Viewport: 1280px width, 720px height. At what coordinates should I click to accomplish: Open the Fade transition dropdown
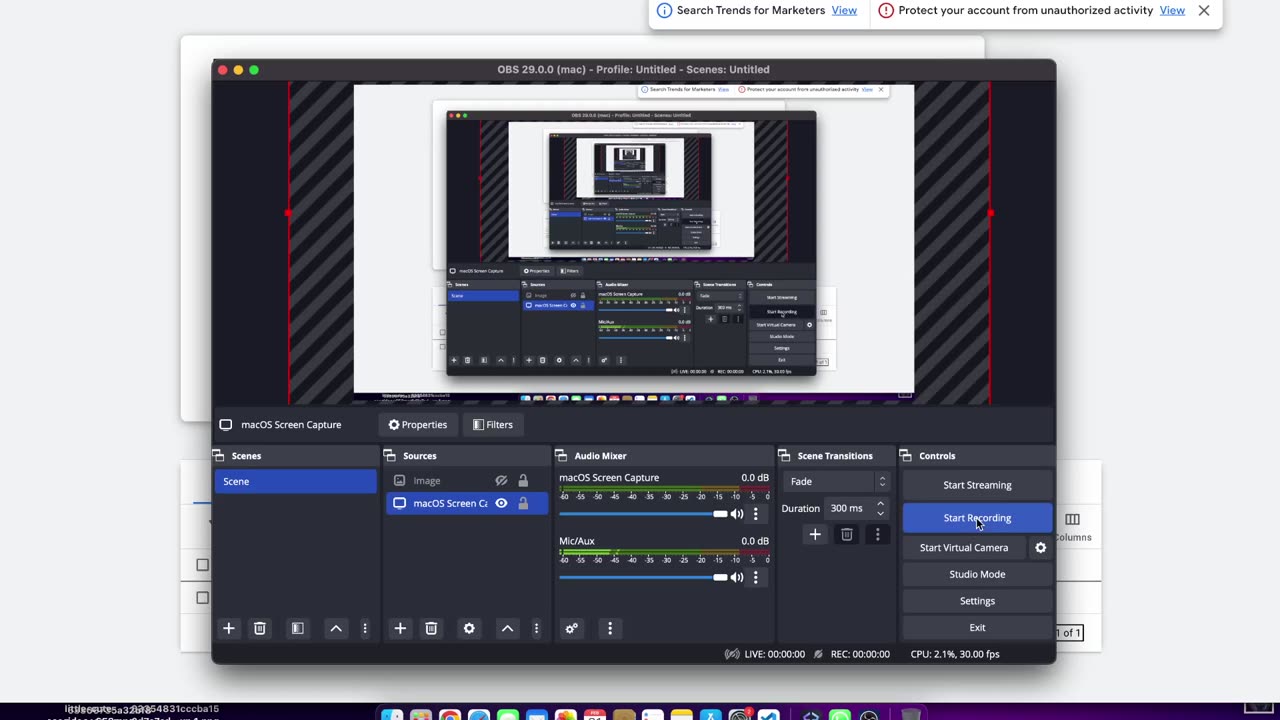835,482
